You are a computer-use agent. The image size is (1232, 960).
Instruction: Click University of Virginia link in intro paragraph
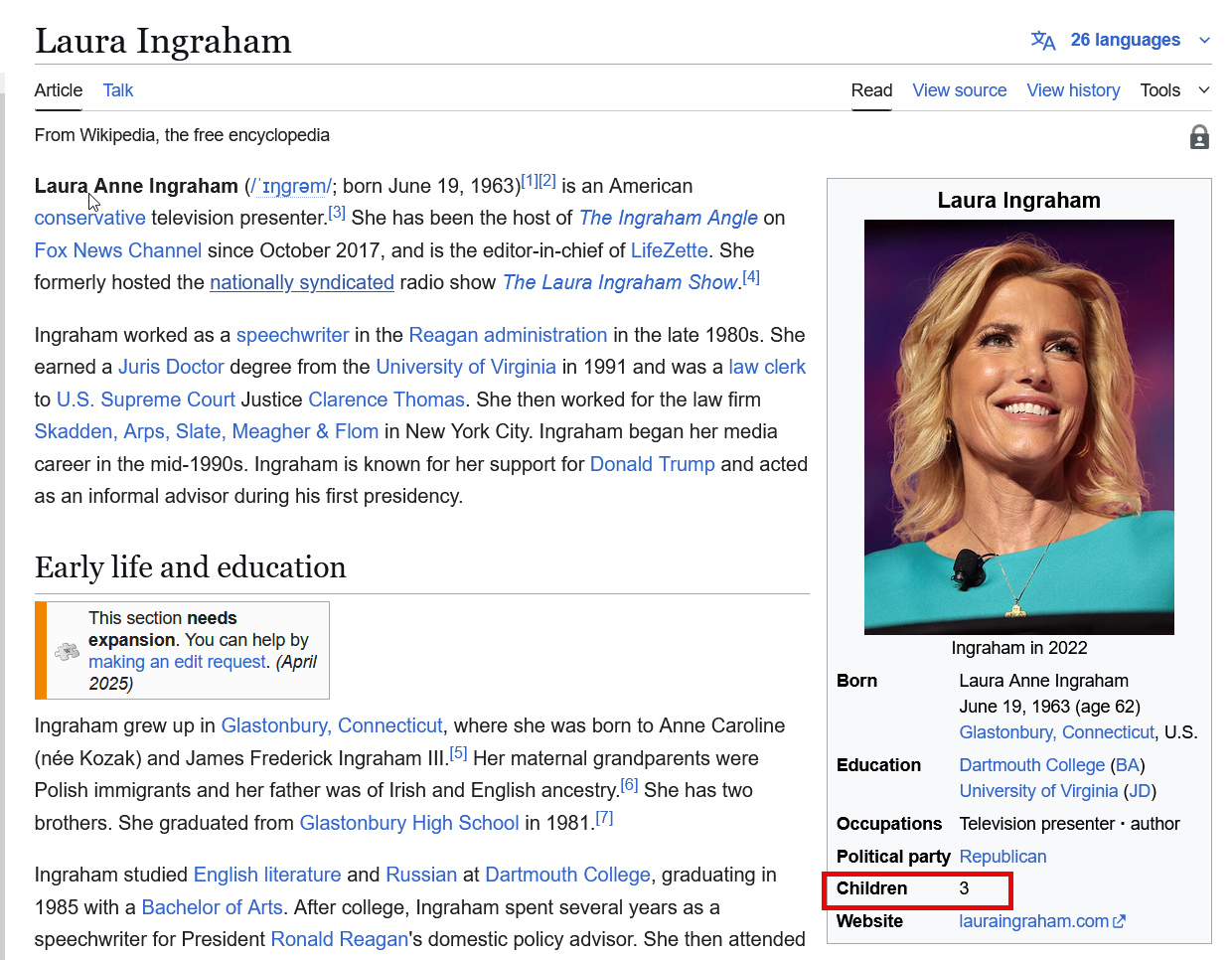point(466,367)
